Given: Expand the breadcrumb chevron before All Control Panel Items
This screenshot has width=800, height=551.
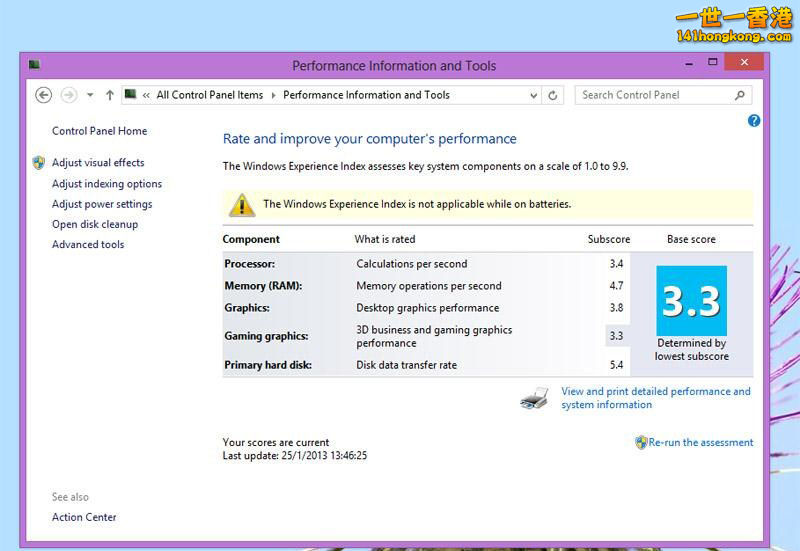Looking at the screenshot, I should 147,95.
